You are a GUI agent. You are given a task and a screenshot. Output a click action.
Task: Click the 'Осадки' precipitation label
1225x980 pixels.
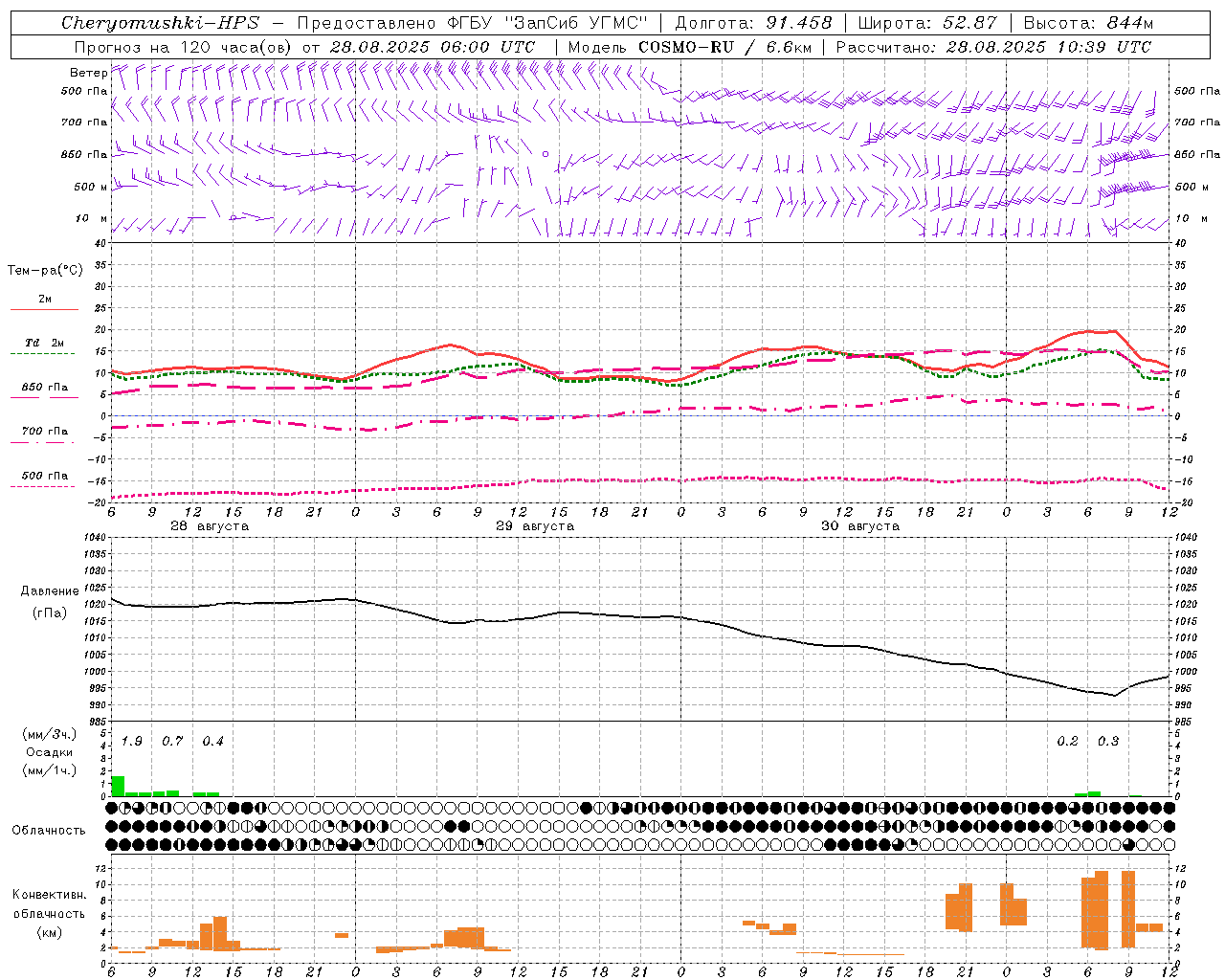49,752
